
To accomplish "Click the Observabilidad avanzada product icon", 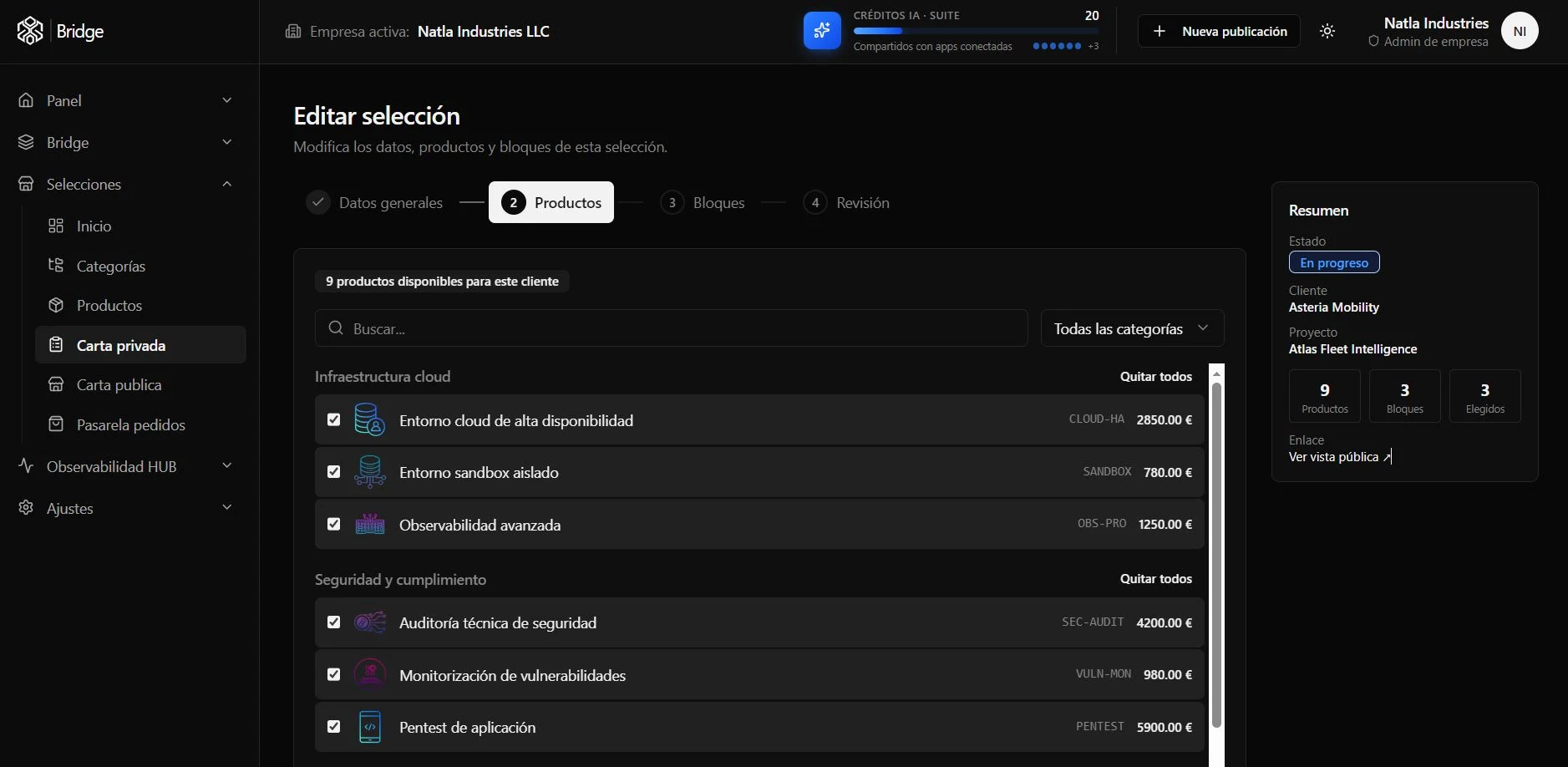I will pyautogui.click(x=369, y=525).
